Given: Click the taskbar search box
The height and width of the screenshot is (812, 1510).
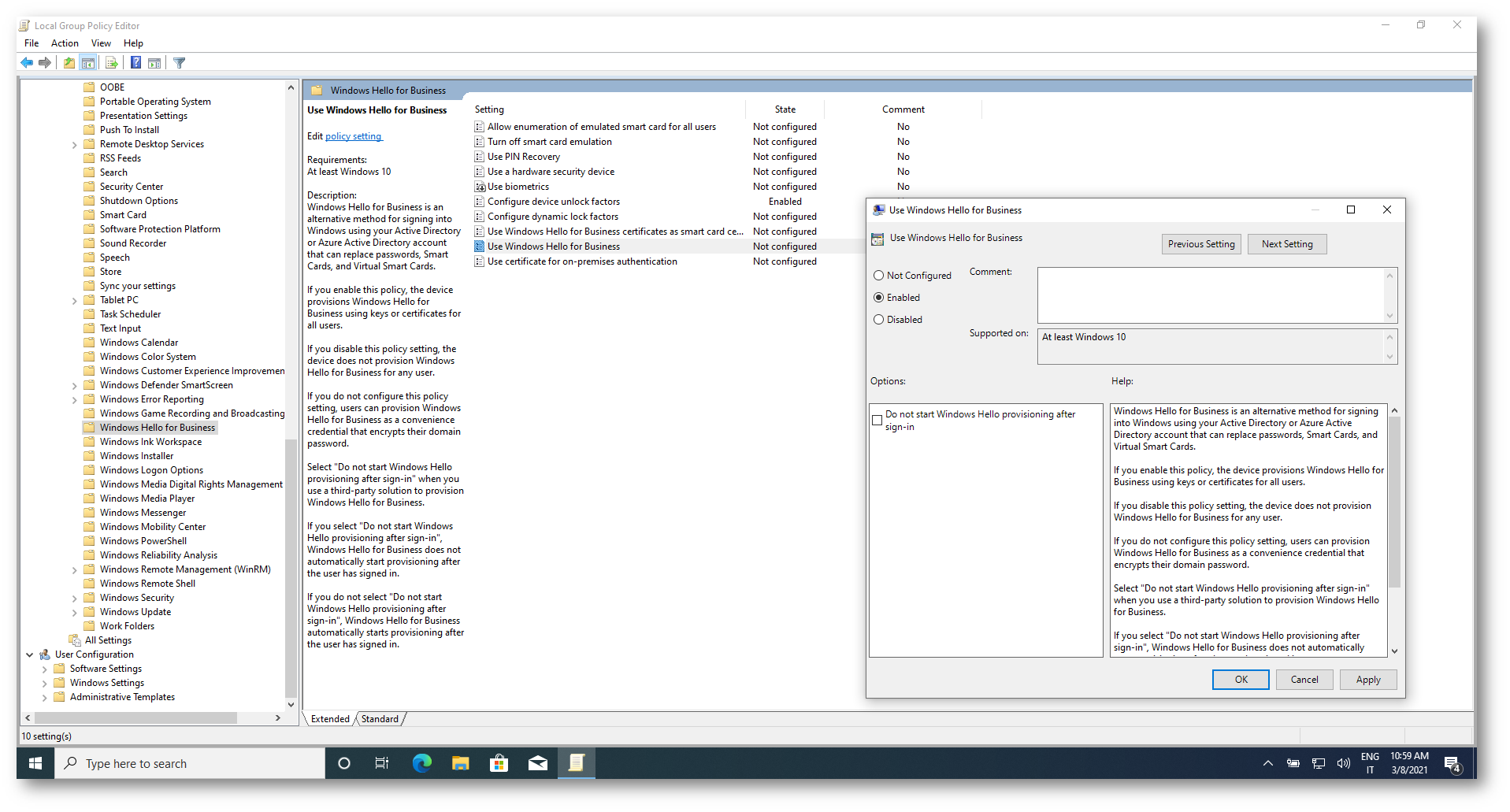Looking at the screenshot, I should tap(190, 763).
